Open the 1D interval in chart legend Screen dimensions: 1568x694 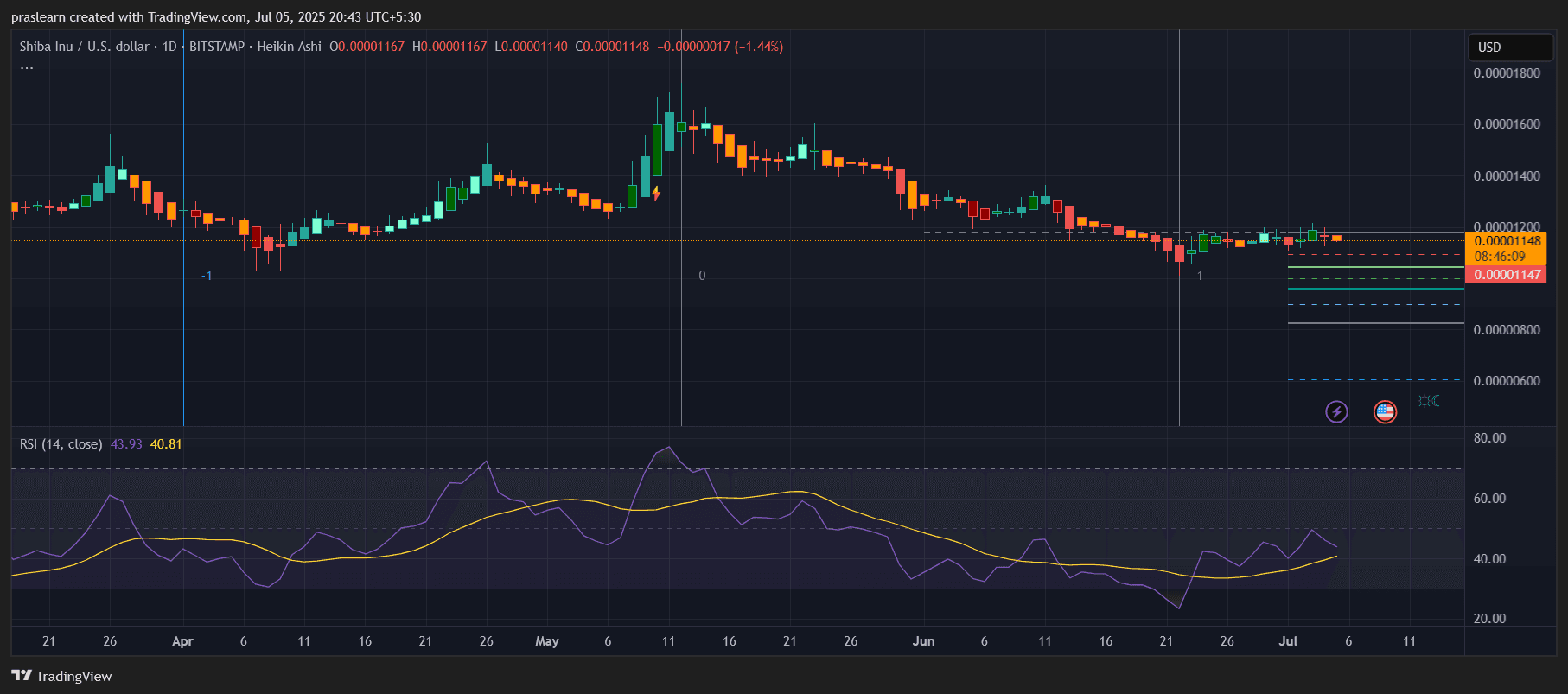pyautogui.click(x=169, y=47)
